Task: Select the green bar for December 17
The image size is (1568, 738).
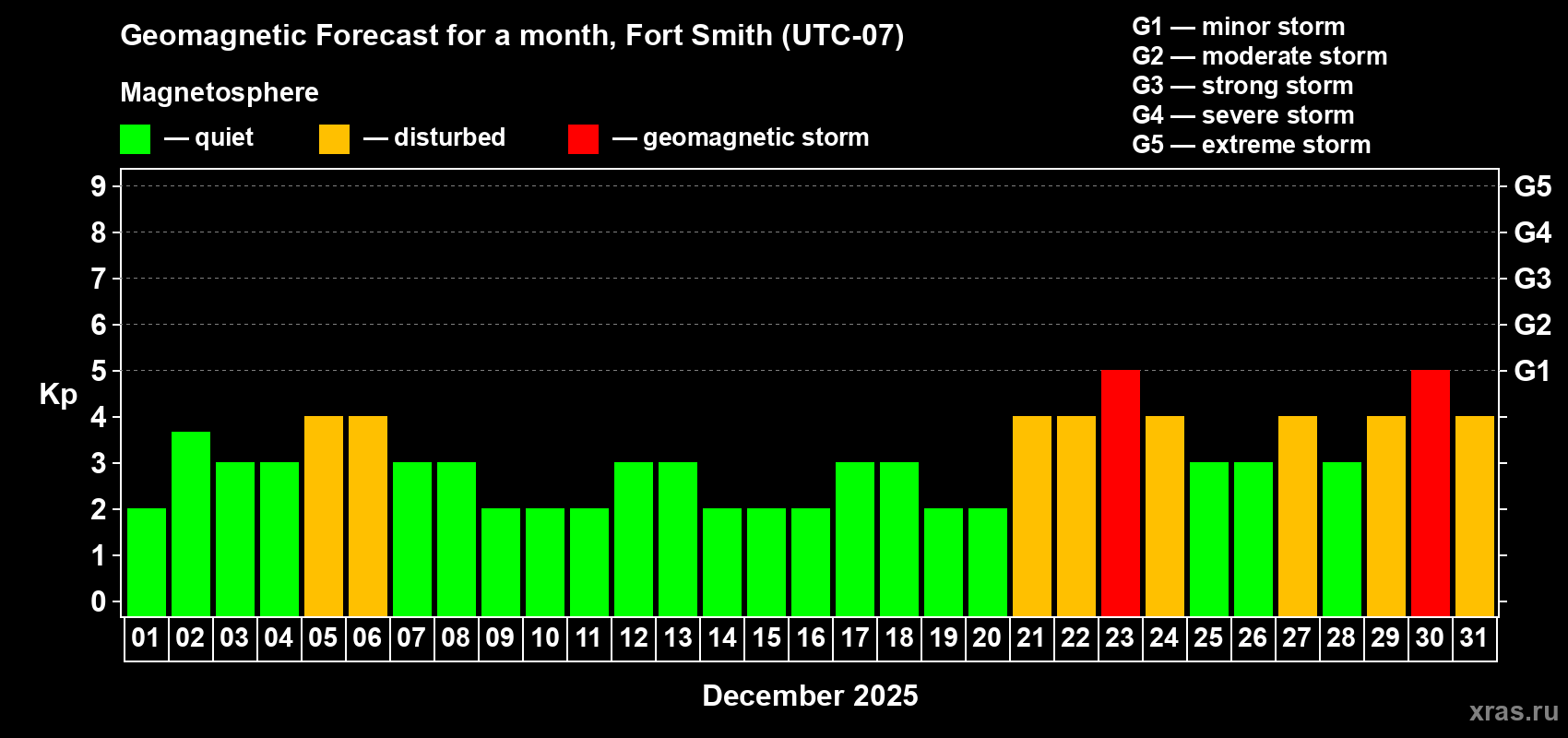Action: 855,539
